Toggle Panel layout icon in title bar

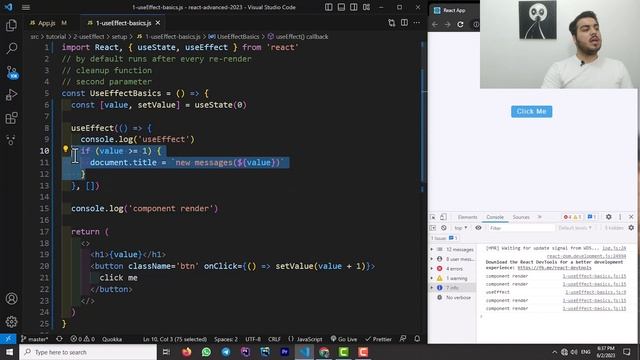tap(341, 7)
